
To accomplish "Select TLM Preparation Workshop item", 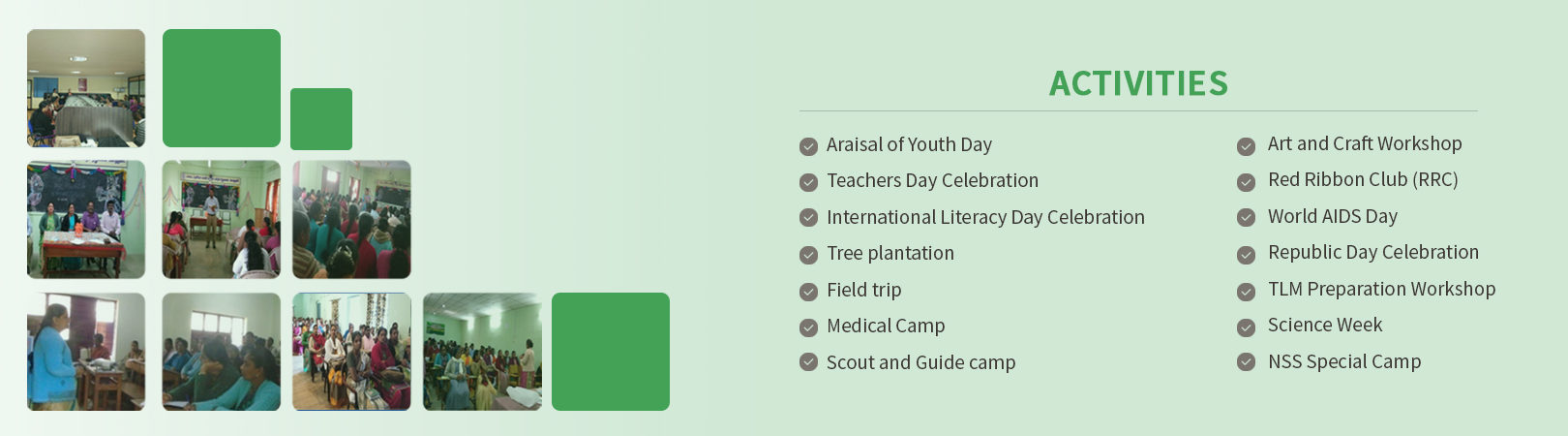I will (1381, 289).
